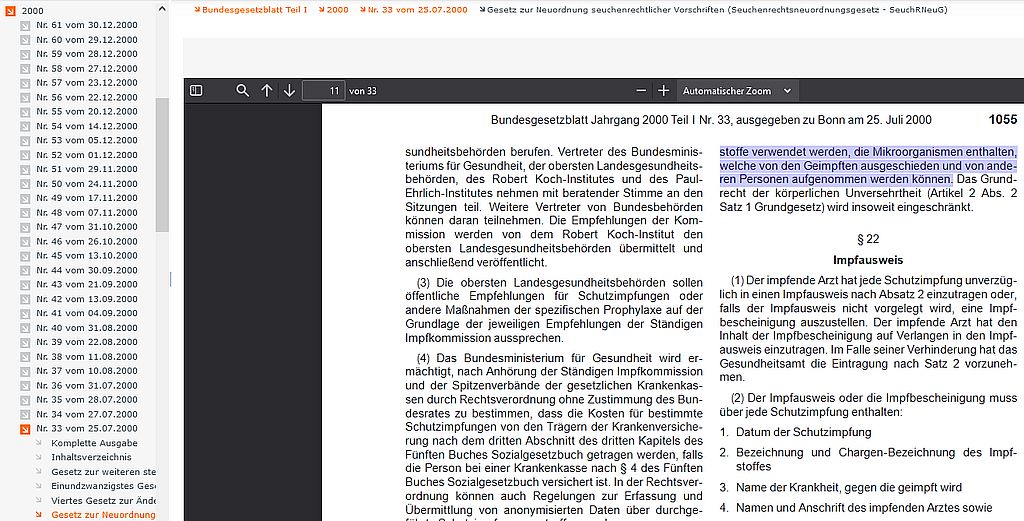Screen dimensions: 1024x521
Task: Click the § 22 heading in the document
Action: click(868, 239)
